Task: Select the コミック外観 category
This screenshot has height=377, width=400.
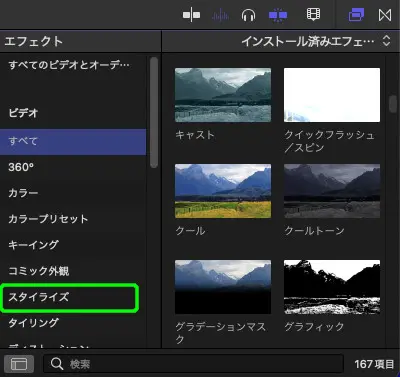Action: pos(73,271)
